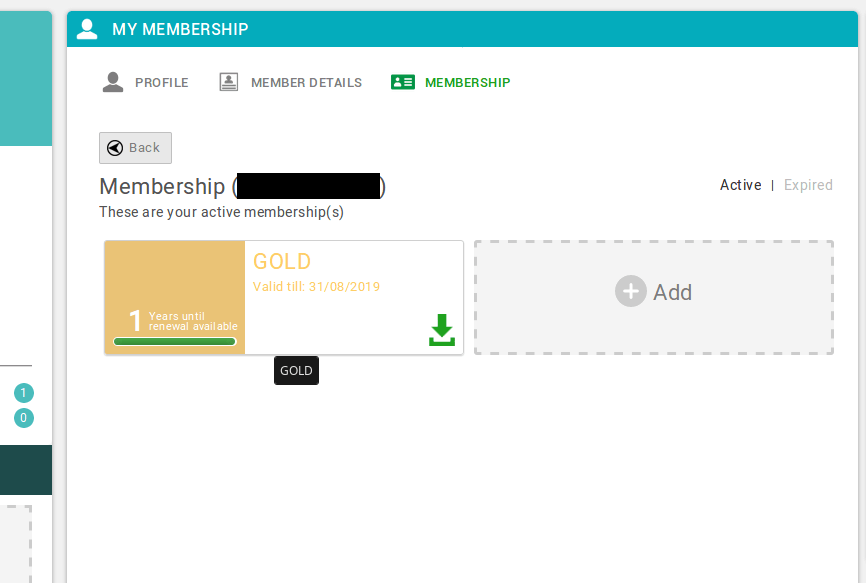Download the Gold membership card
This screenshot has width=866, height=583.
click(442, 330)
